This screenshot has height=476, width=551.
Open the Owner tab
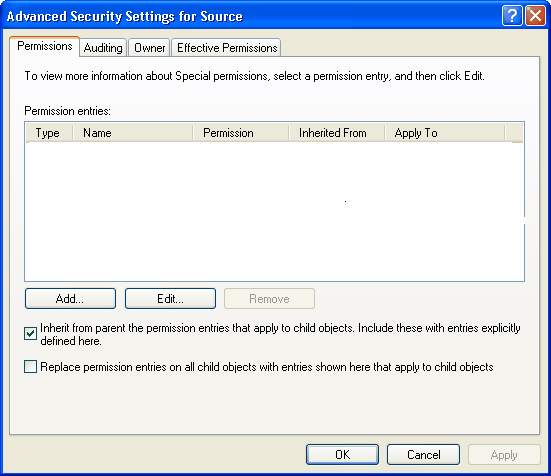coord(149,48)
